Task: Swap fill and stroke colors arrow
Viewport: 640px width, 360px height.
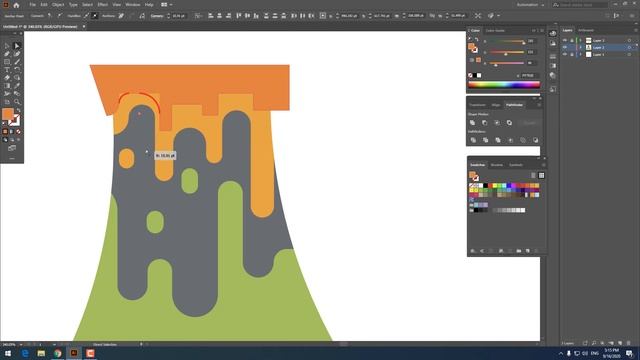Action: [x=18, y=110]
